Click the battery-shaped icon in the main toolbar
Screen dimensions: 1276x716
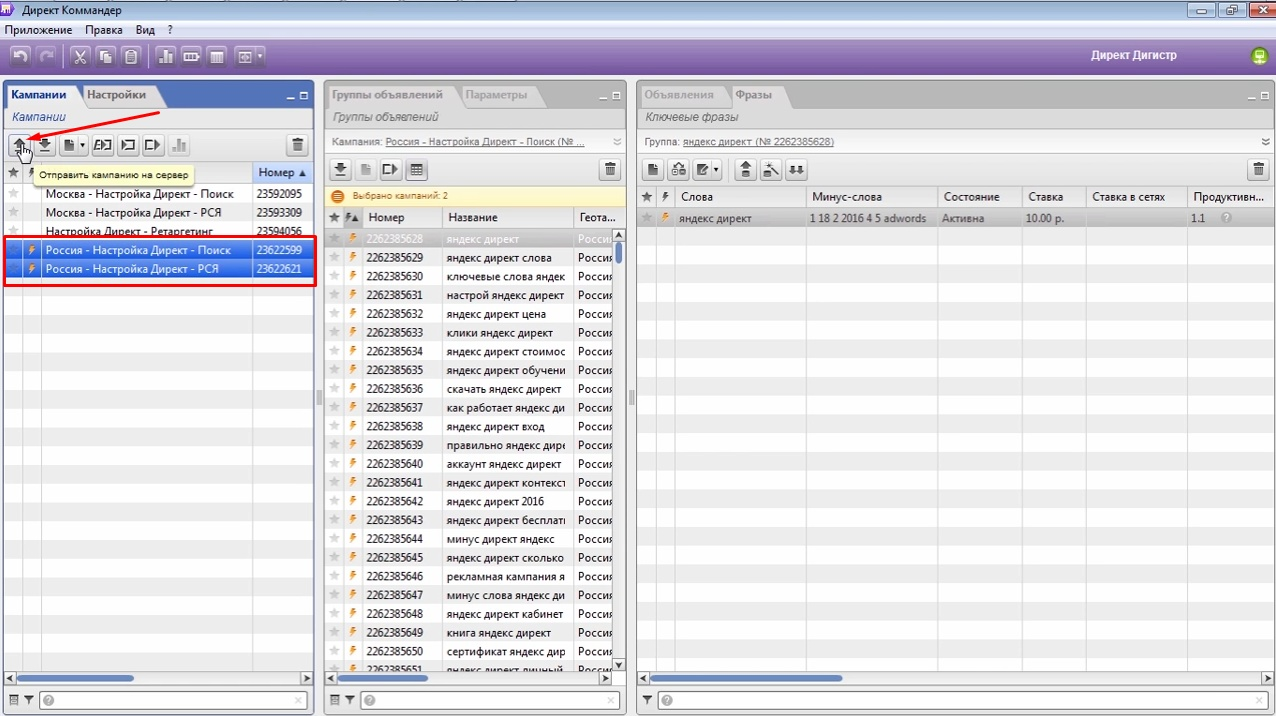[x=191, y=56]
